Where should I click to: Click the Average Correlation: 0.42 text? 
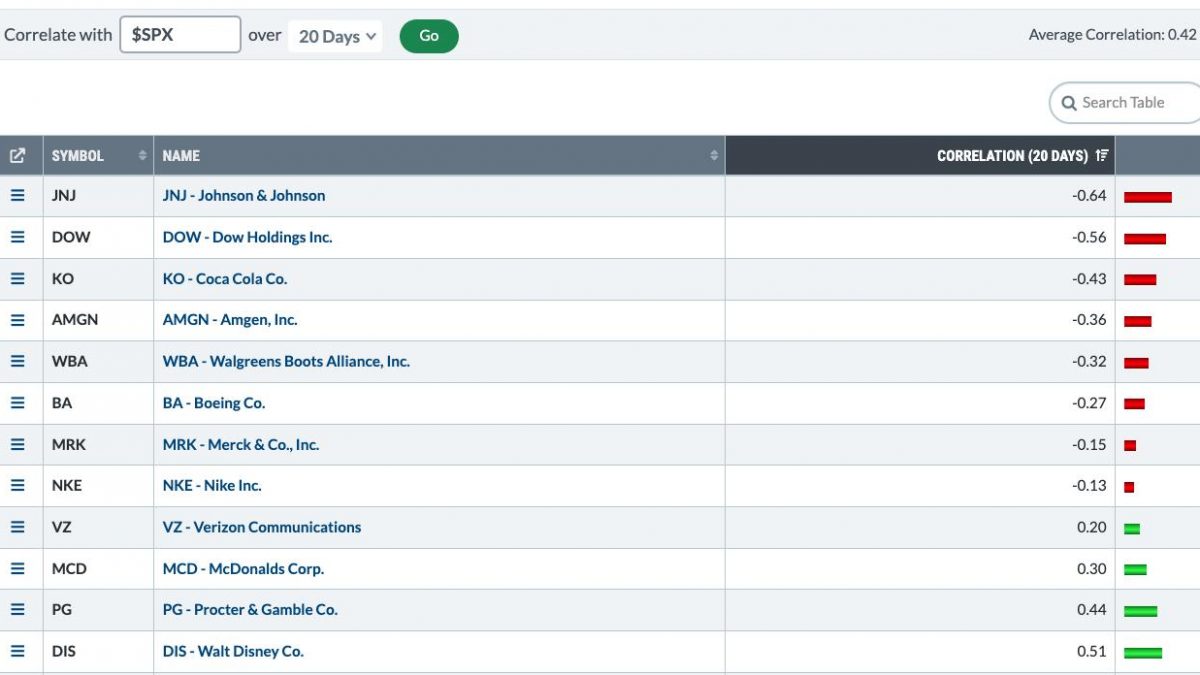pos(1112,35)
